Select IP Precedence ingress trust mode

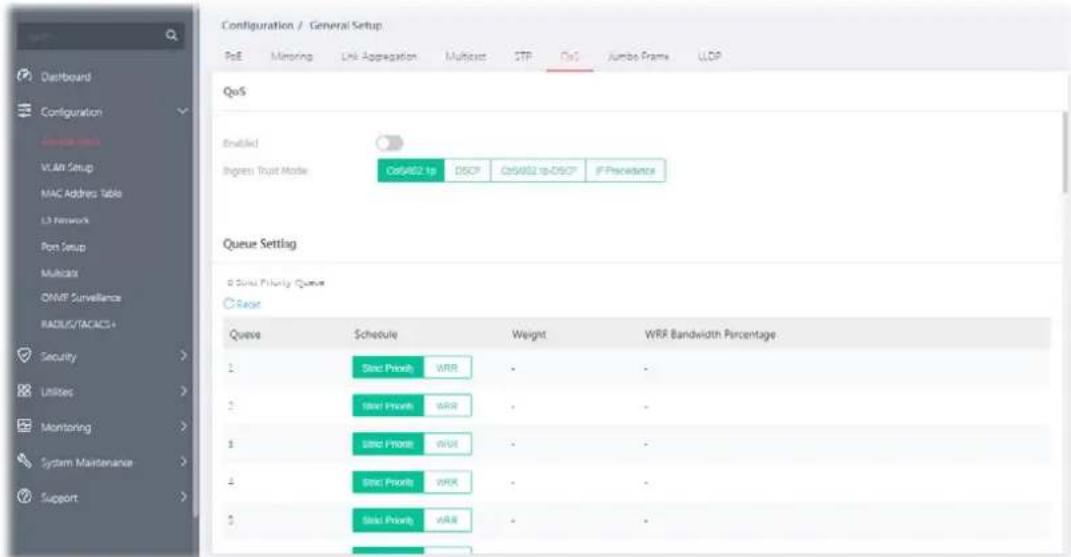(625, 171)
